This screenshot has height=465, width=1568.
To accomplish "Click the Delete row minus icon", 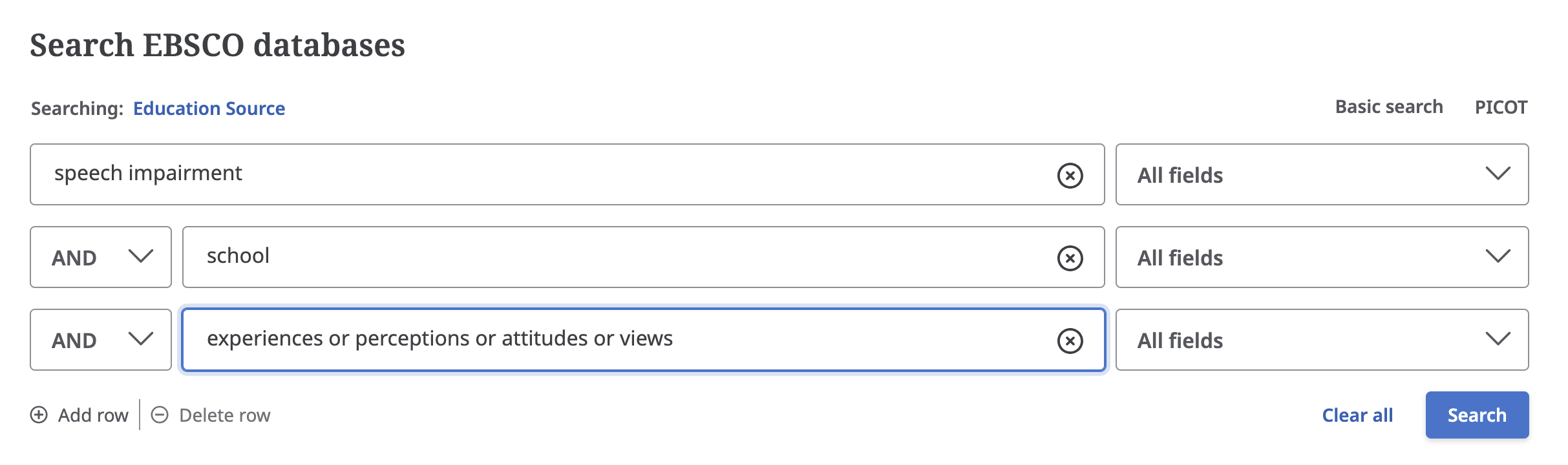I will 160,415.
